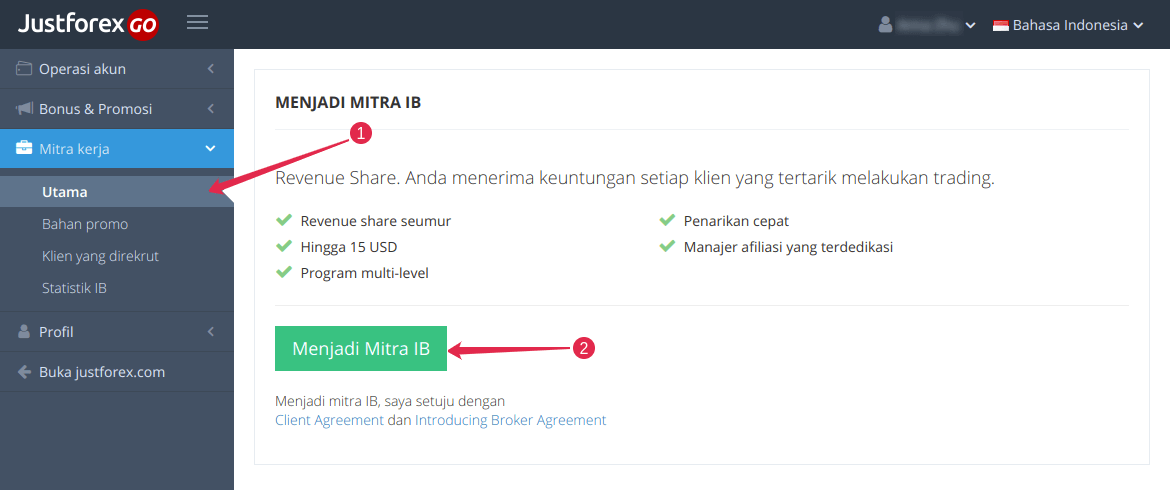
Task: Select the Mitra kerja menu
Action: [x=117, y=148]
